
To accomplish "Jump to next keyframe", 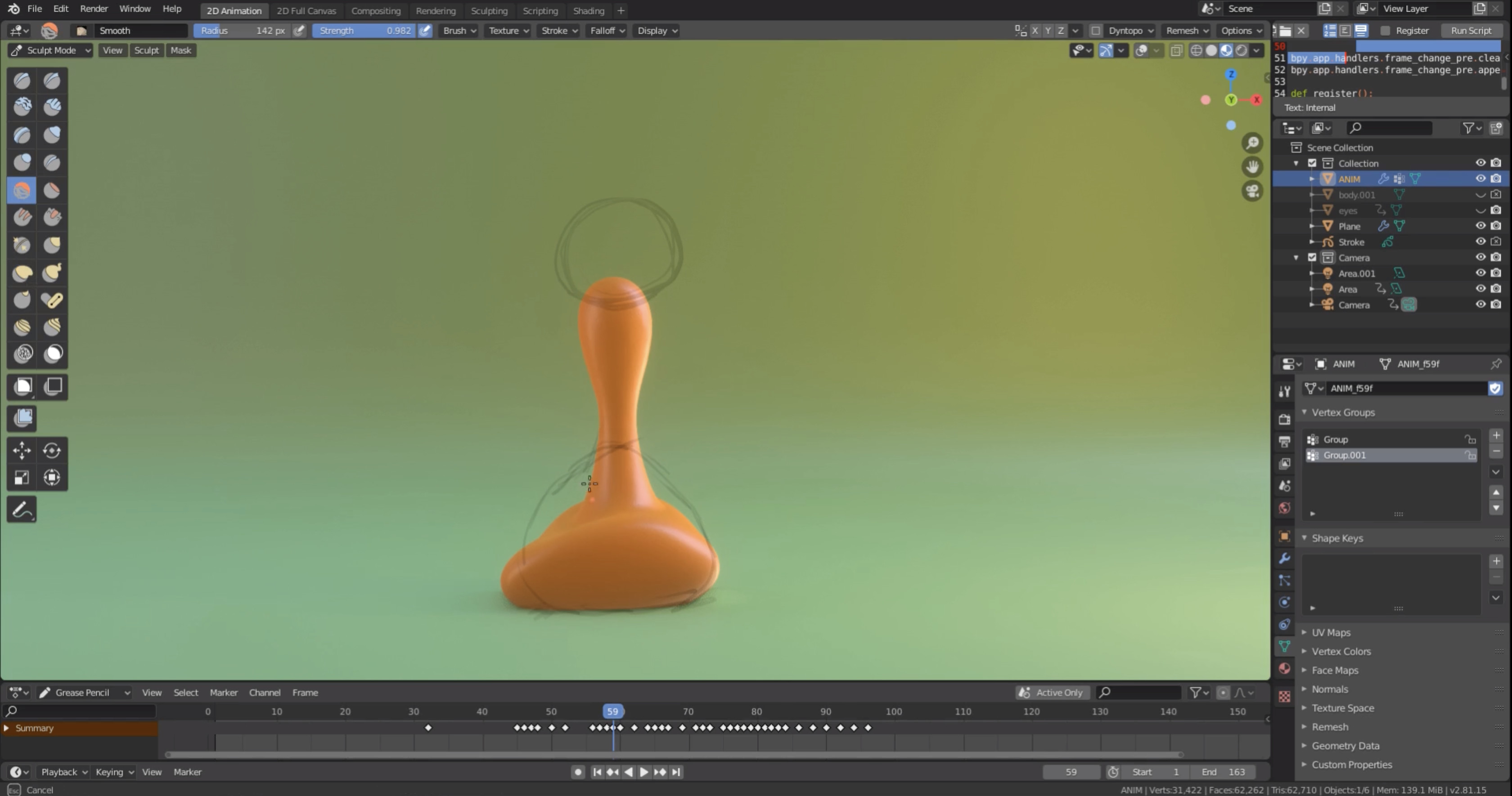I will (x=660, y=772).
